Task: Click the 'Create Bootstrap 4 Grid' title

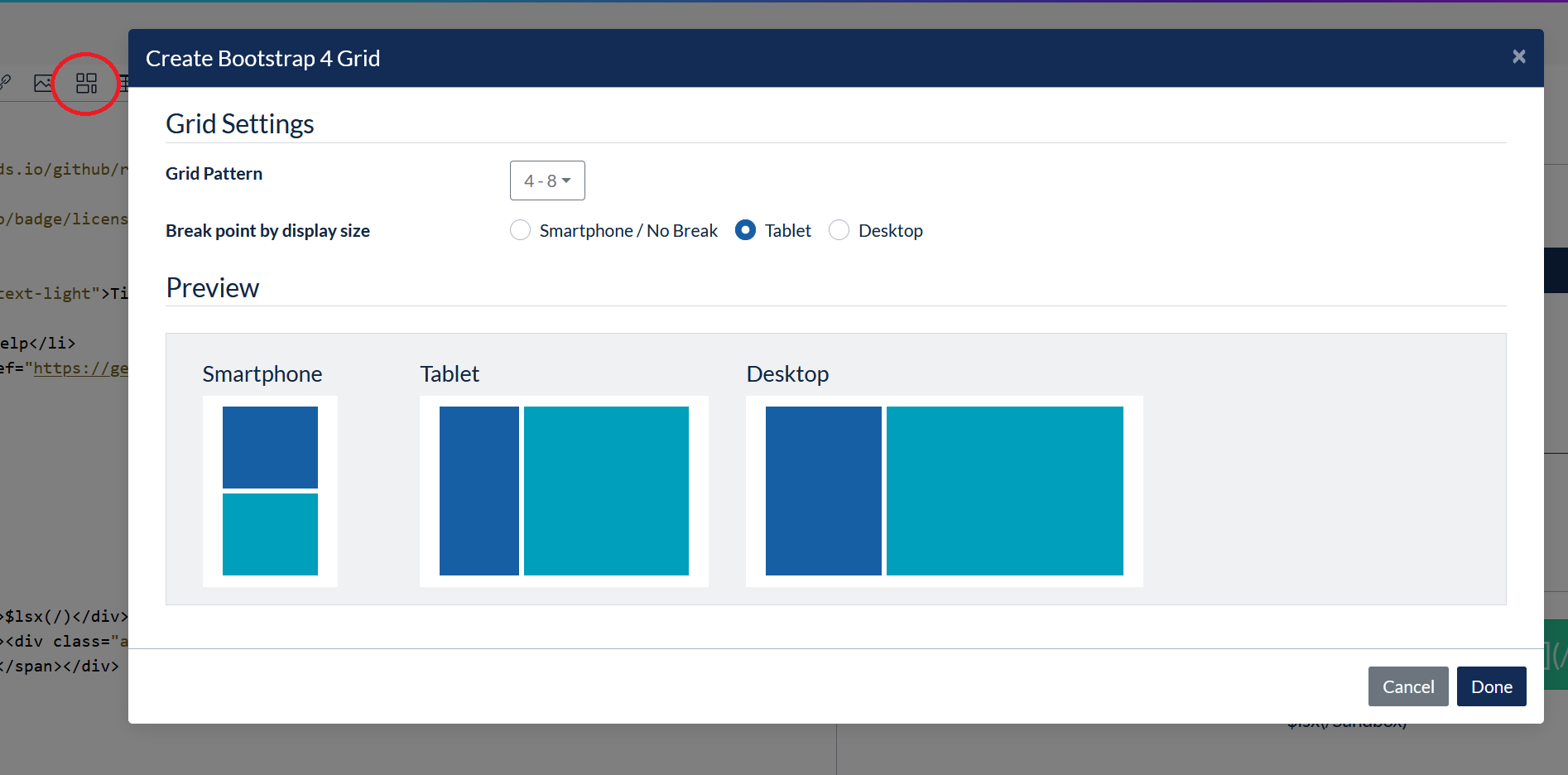Action: pos(262,59)
